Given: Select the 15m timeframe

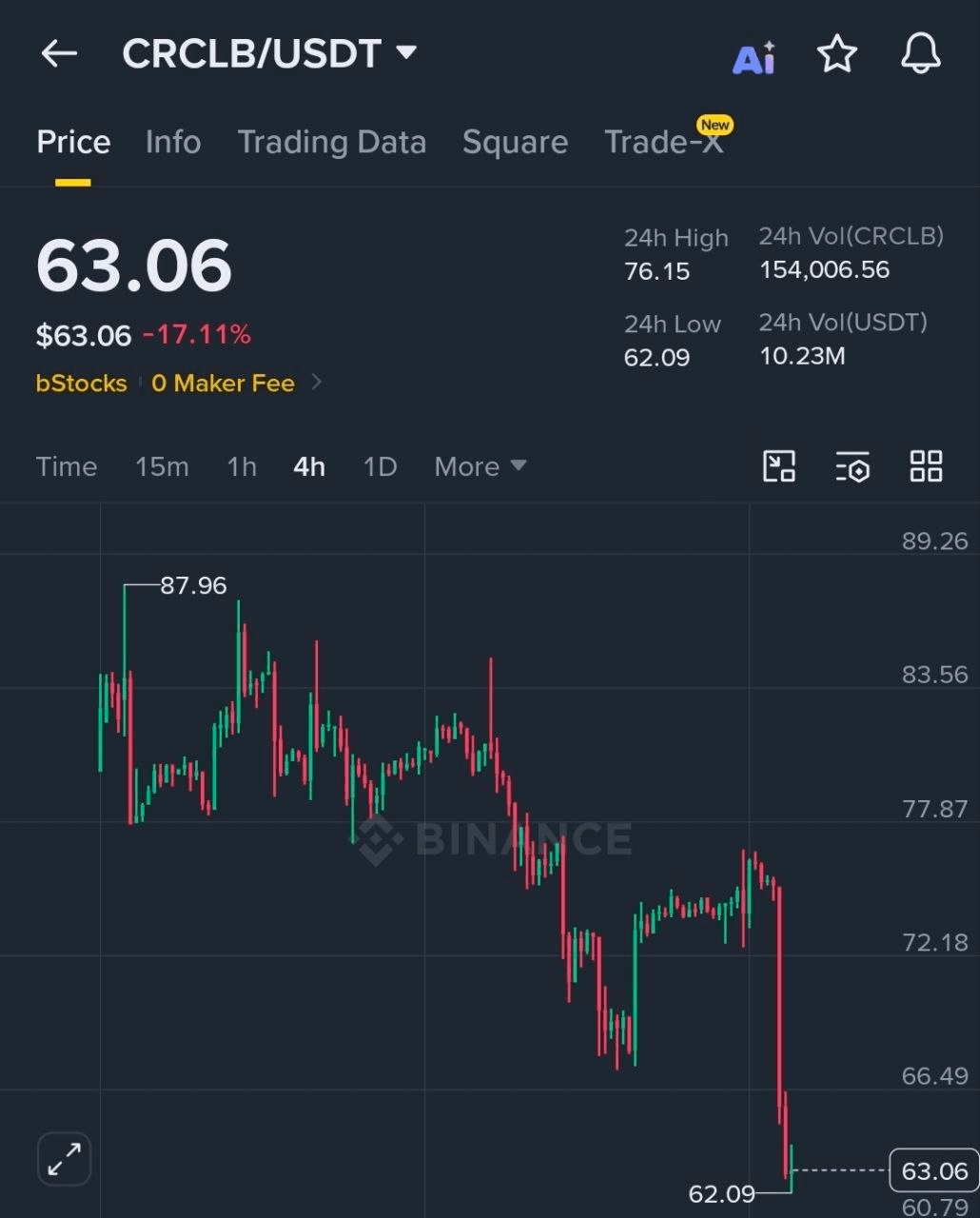Looking at the screenshot, I should (x=162, y=466).
